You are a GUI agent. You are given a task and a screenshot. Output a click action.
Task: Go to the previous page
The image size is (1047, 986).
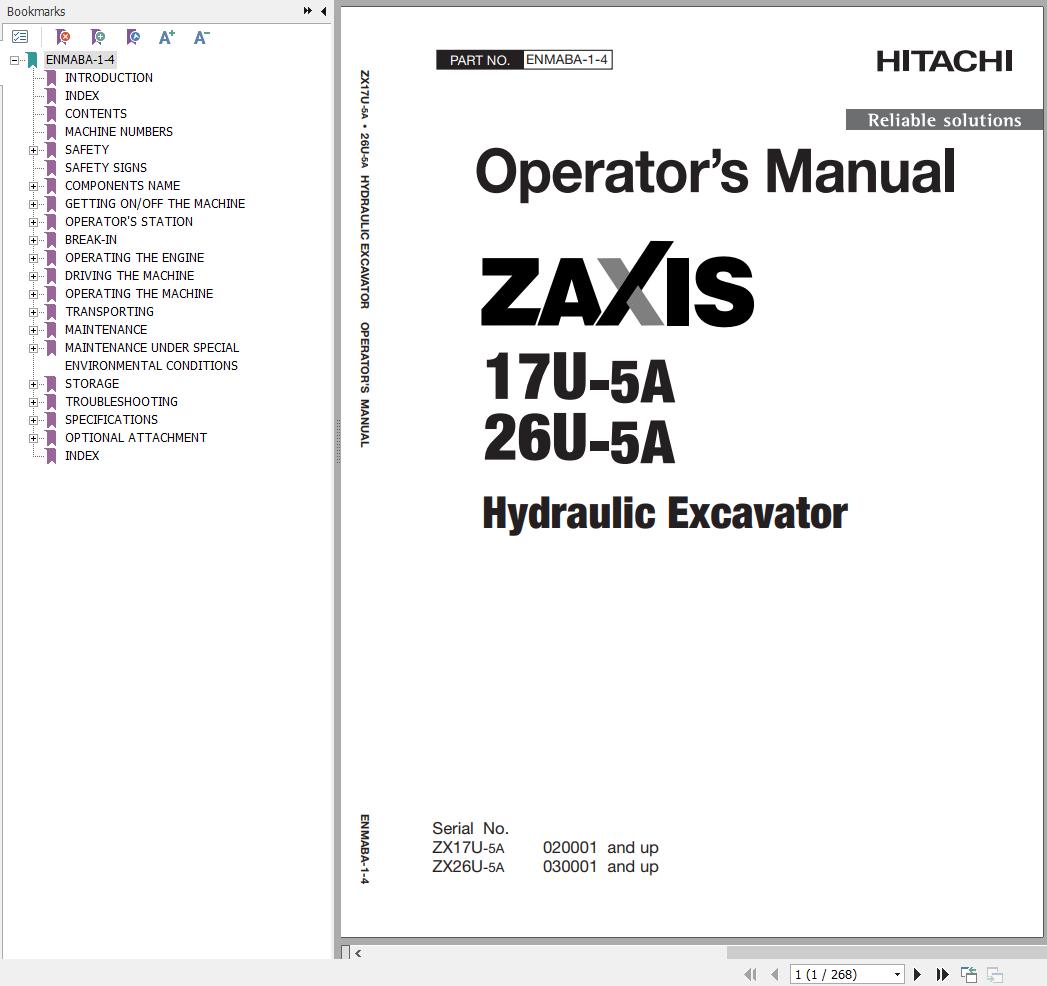pos(775,975)
